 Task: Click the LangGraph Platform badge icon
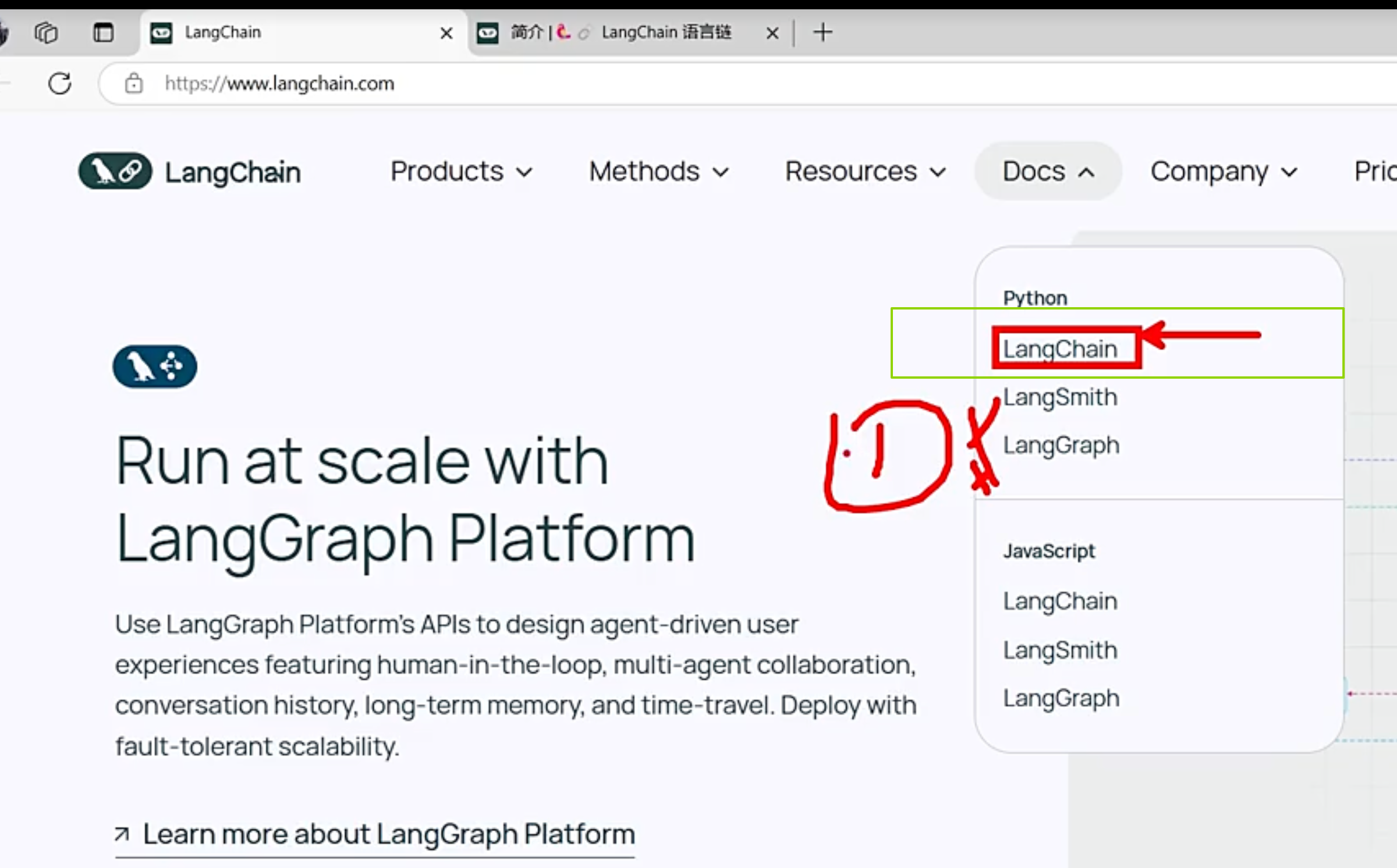(155, 367)
